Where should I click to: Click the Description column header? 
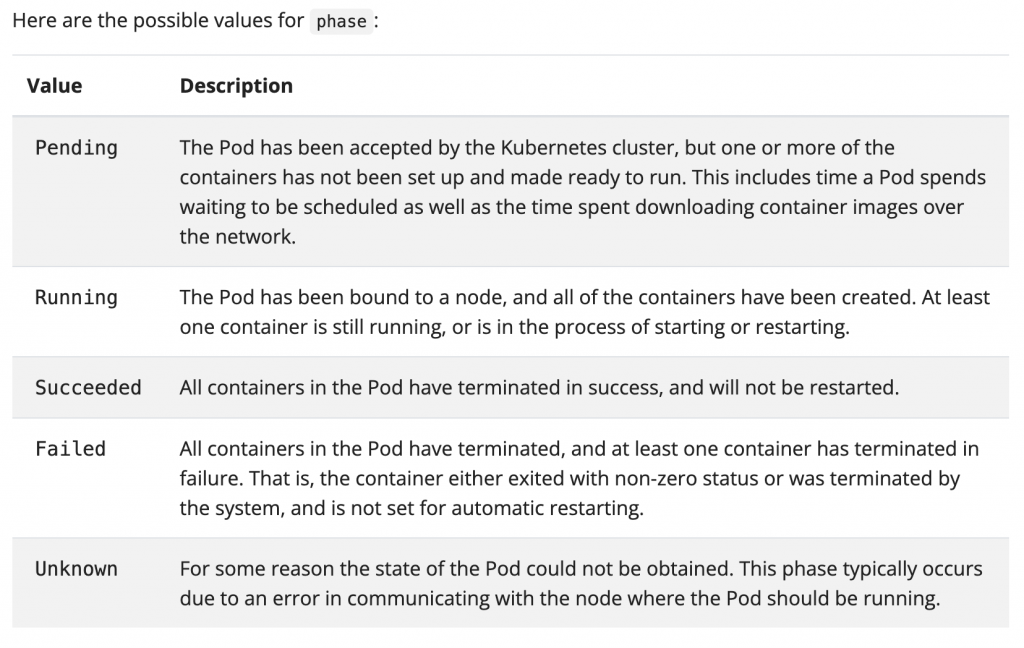coord(236,86)
